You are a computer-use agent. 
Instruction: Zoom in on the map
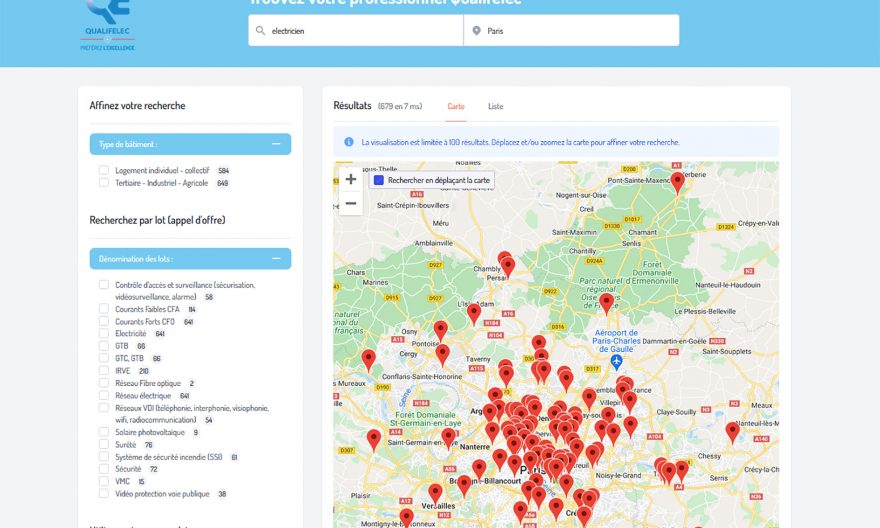click(351, 180)
